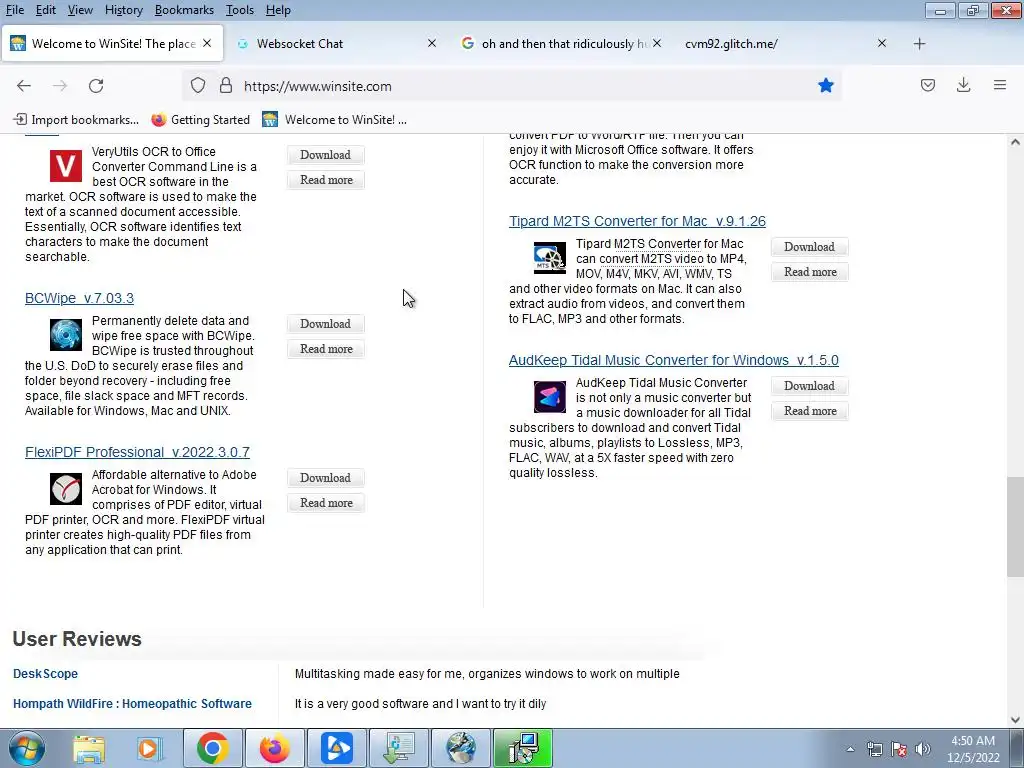Viewport: 1024px width, 768px height.
Task: Open the globe network taskbar icon
Action: click(460, 748)
